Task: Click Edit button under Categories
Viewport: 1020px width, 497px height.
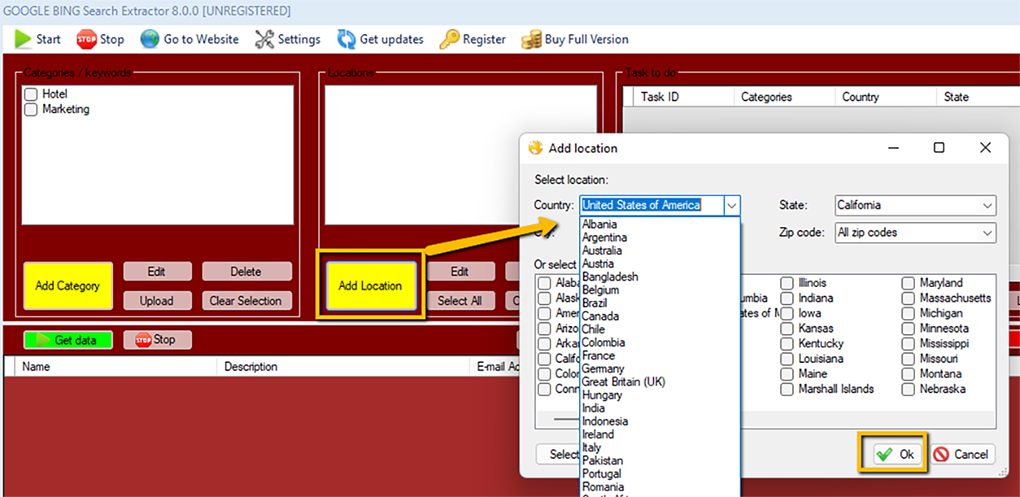Action: click(x=157, y=271)
